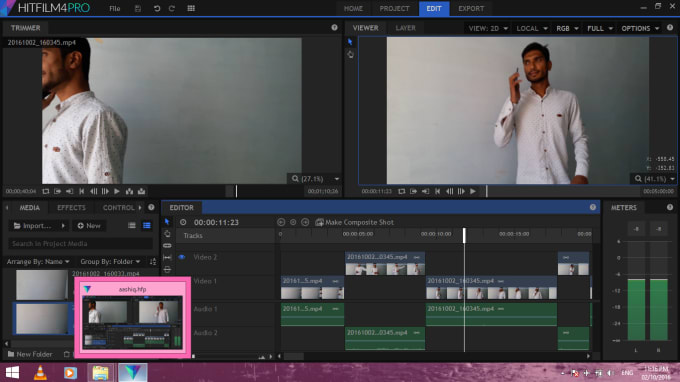Jump to start in the Viewer
680x382 pixels.
(438, 191)
